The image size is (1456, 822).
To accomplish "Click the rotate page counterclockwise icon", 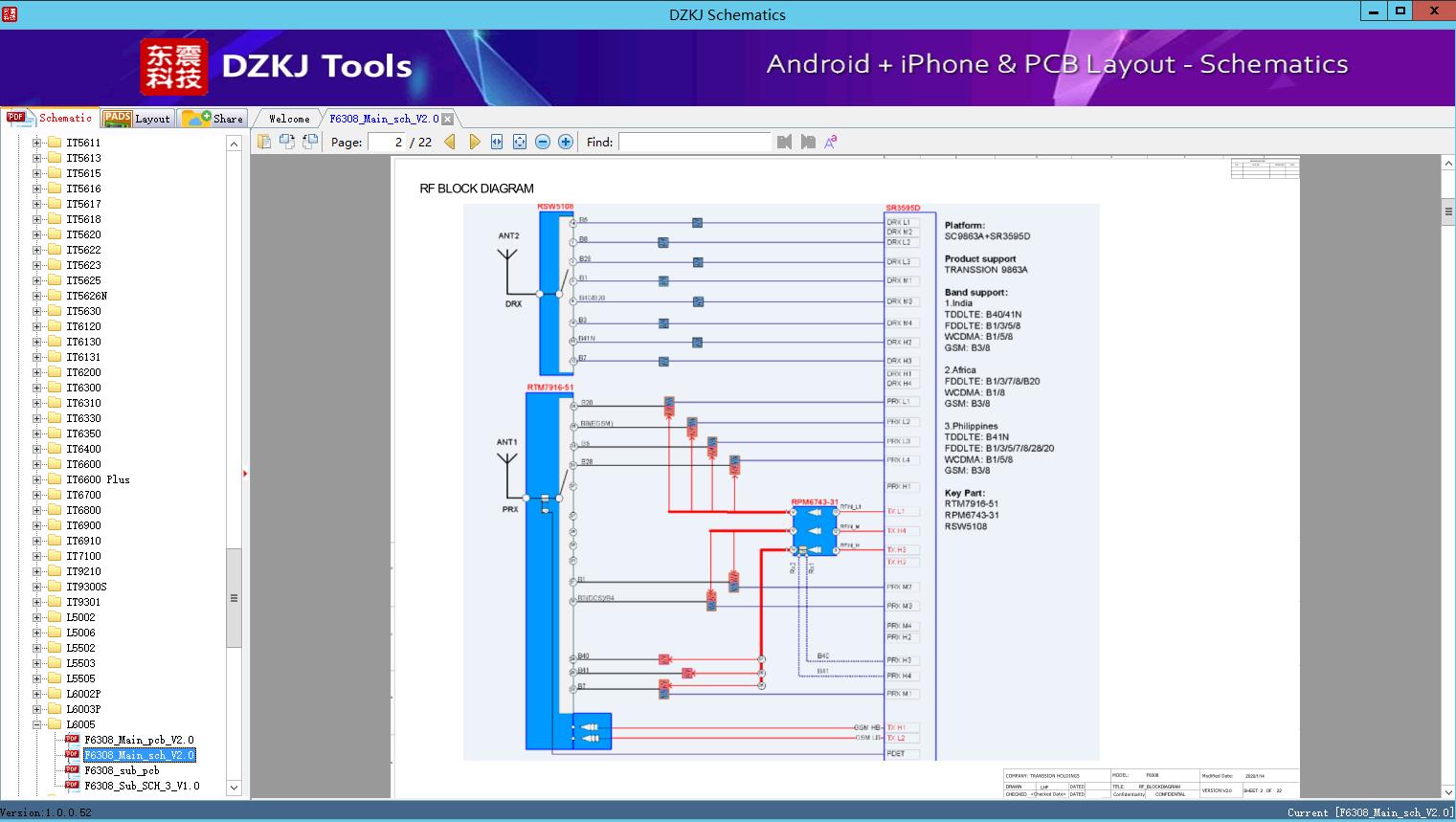I will click(x=286, y=142).
